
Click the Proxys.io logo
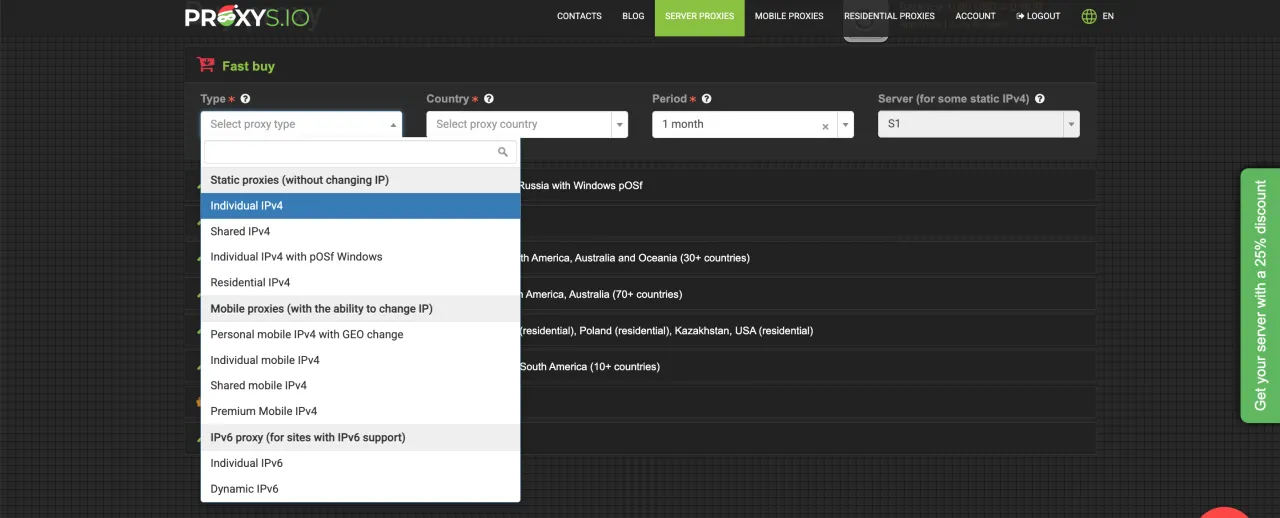coord(247,17)
